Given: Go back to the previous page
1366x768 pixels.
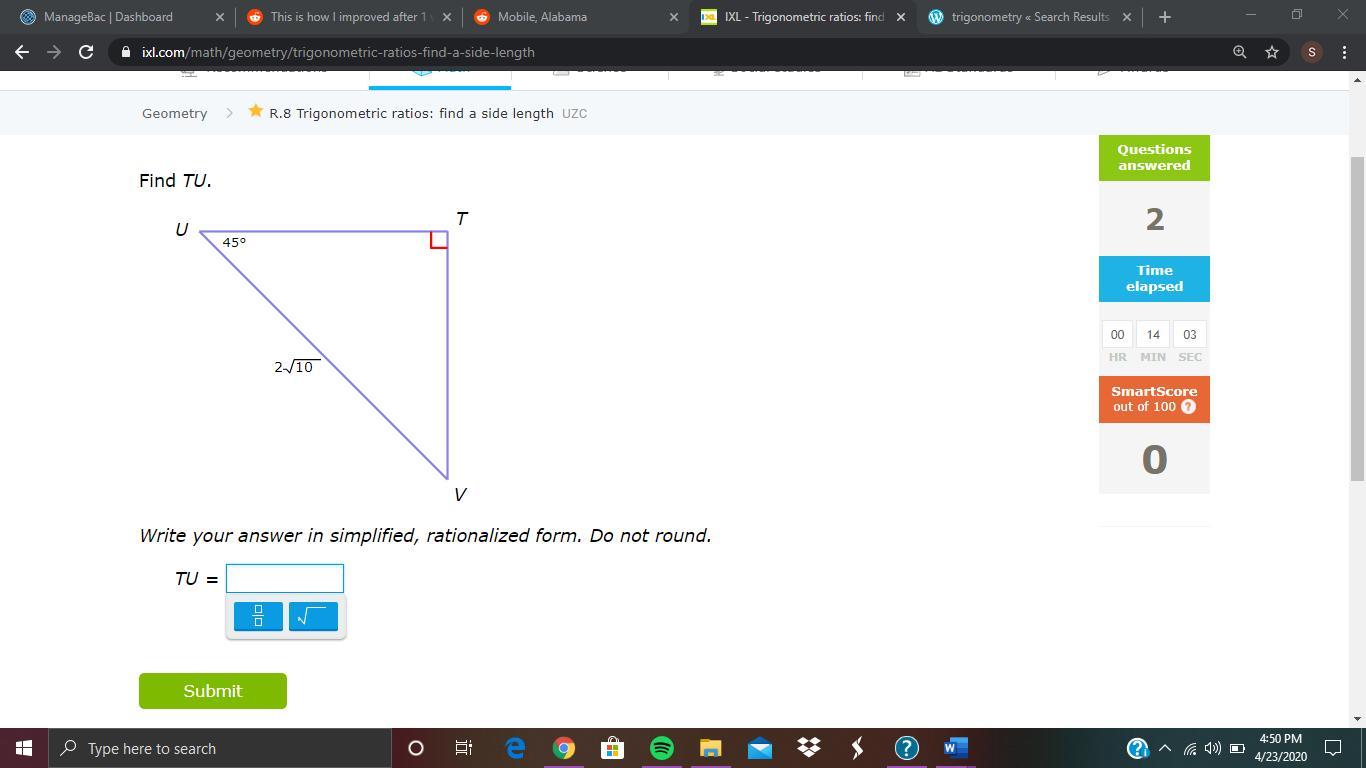Looking at the screenshot, I should pyautogui.click(x=22, y=52).
